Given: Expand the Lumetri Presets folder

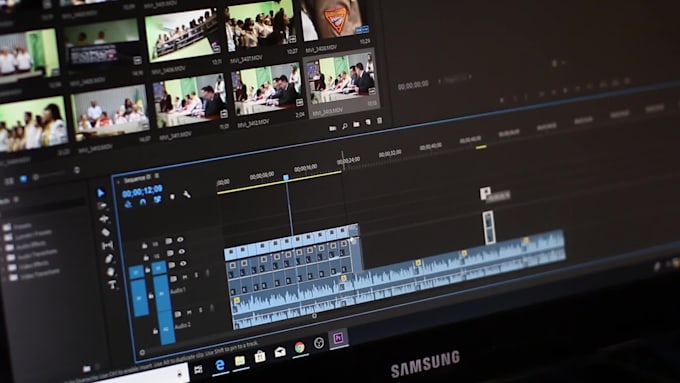Looking at the screenshot, I should 29,235.
